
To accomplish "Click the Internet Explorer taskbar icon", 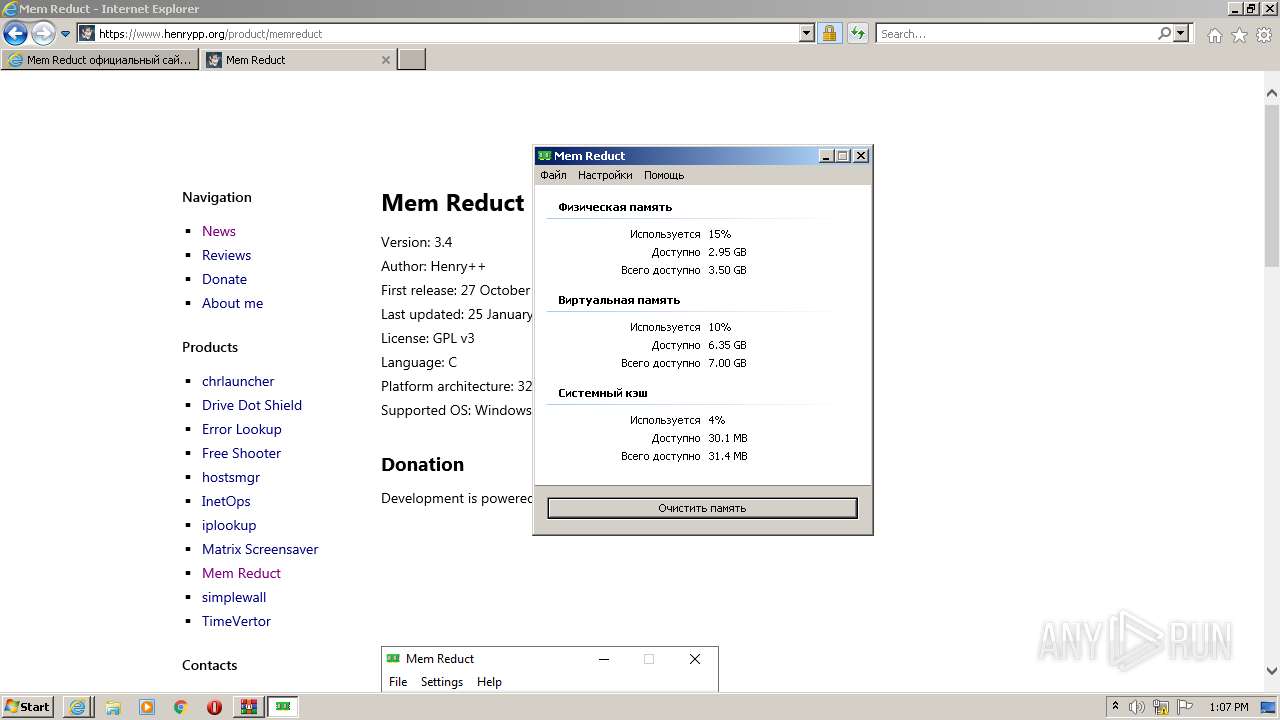I will (x=77, y=707).
